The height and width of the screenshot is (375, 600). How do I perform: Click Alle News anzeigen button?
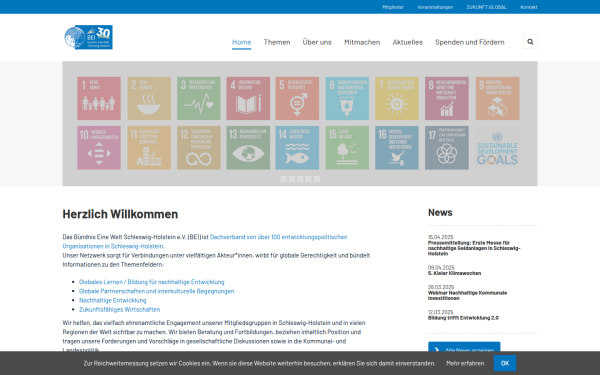[464, 347]
